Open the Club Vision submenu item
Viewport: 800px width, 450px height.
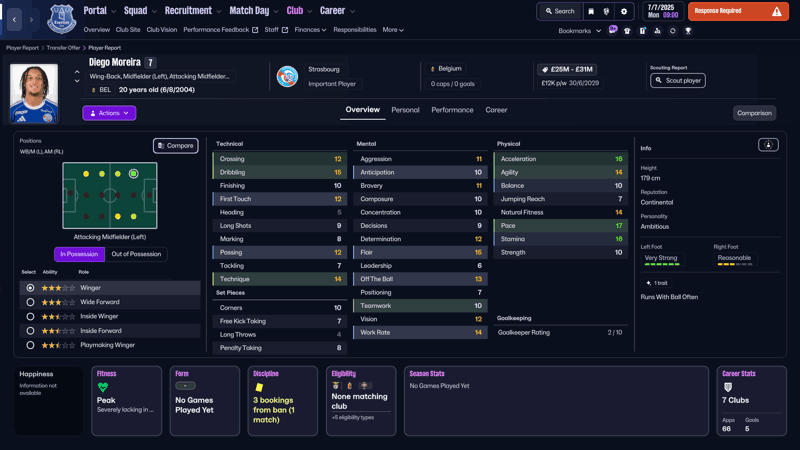click(x=162, y=30)
